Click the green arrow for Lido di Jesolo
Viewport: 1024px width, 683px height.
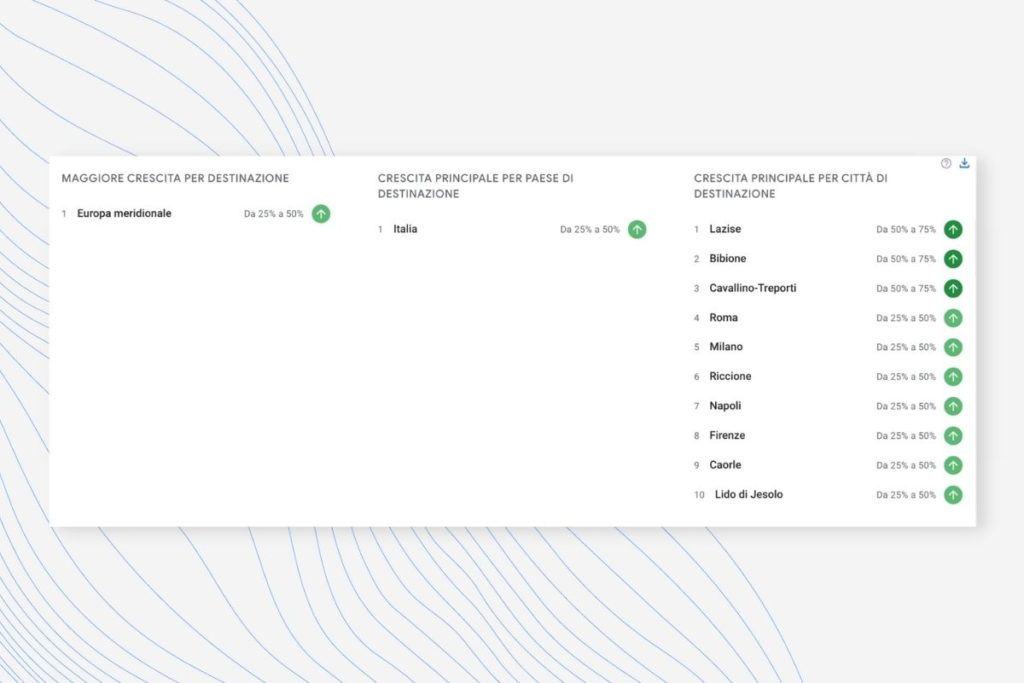(953, 495)
